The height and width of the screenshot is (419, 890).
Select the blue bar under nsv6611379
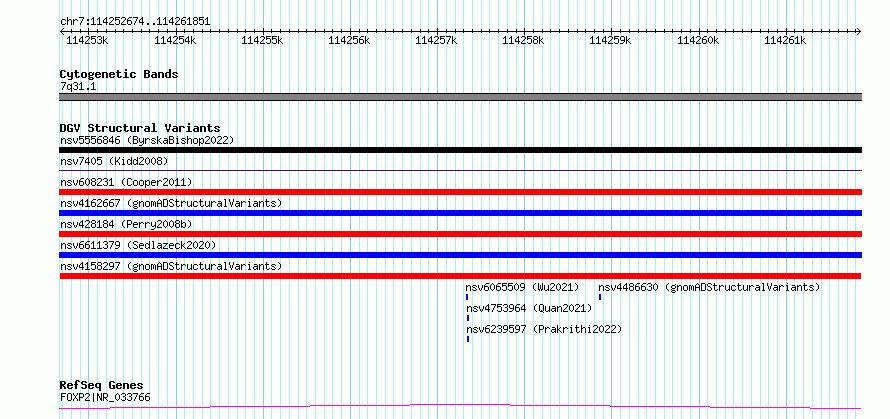pyautogui.click(x=460, y=255)
